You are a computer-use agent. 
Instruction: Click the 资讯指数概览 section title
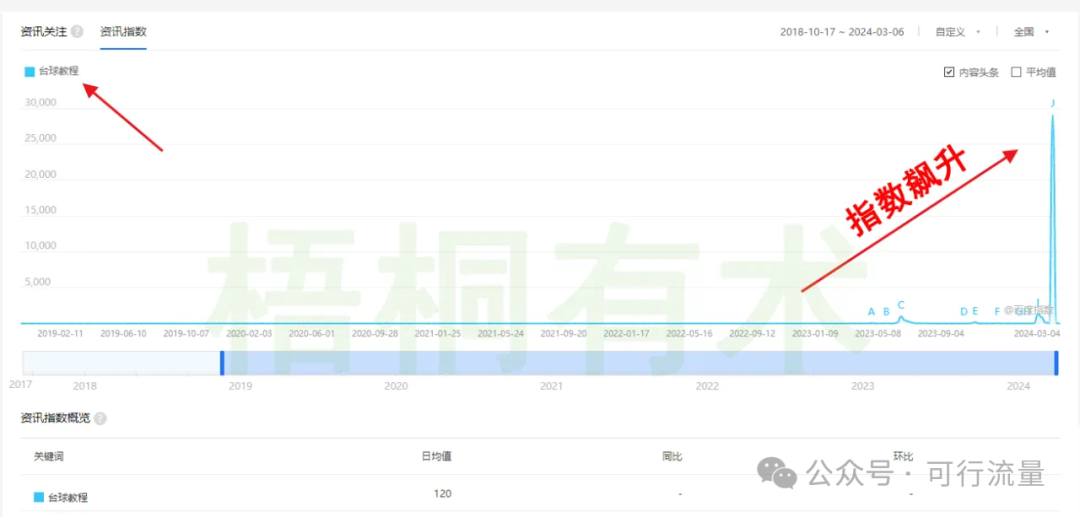(x=56, y=418)
